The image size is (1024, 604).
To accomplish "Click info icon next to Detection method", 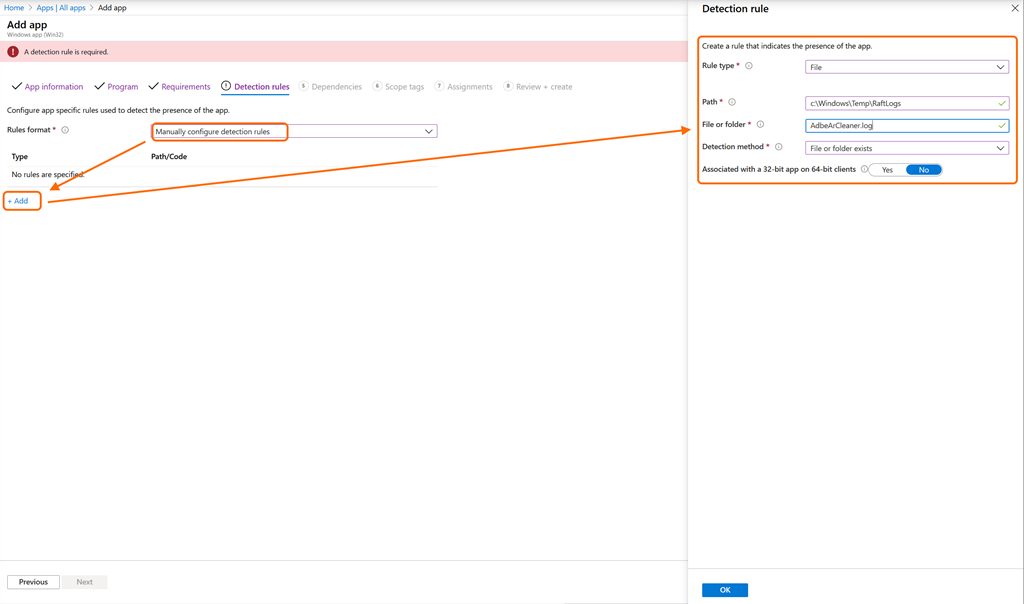I will pyautogui.click(x=779, y=147).
